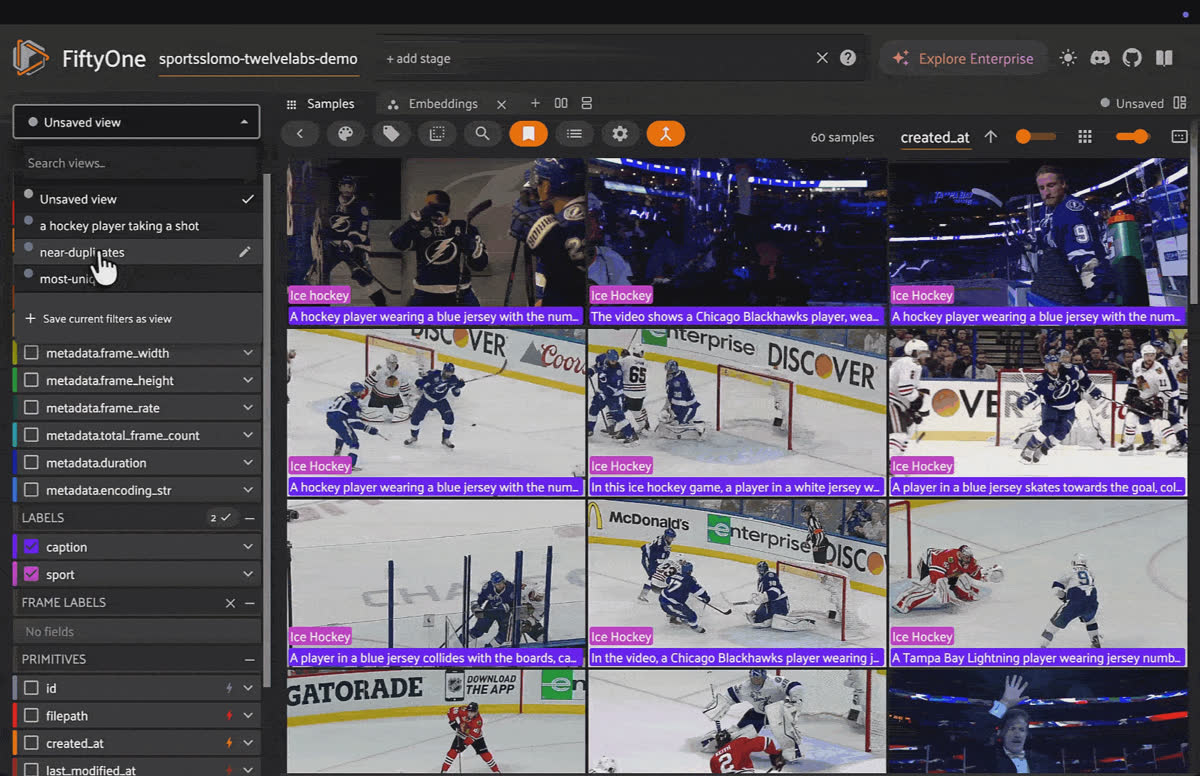Select the Unsaved view entry
The height and width of the screenshot is (776, 1200).
pyautogui.click(x=138, y=199)
